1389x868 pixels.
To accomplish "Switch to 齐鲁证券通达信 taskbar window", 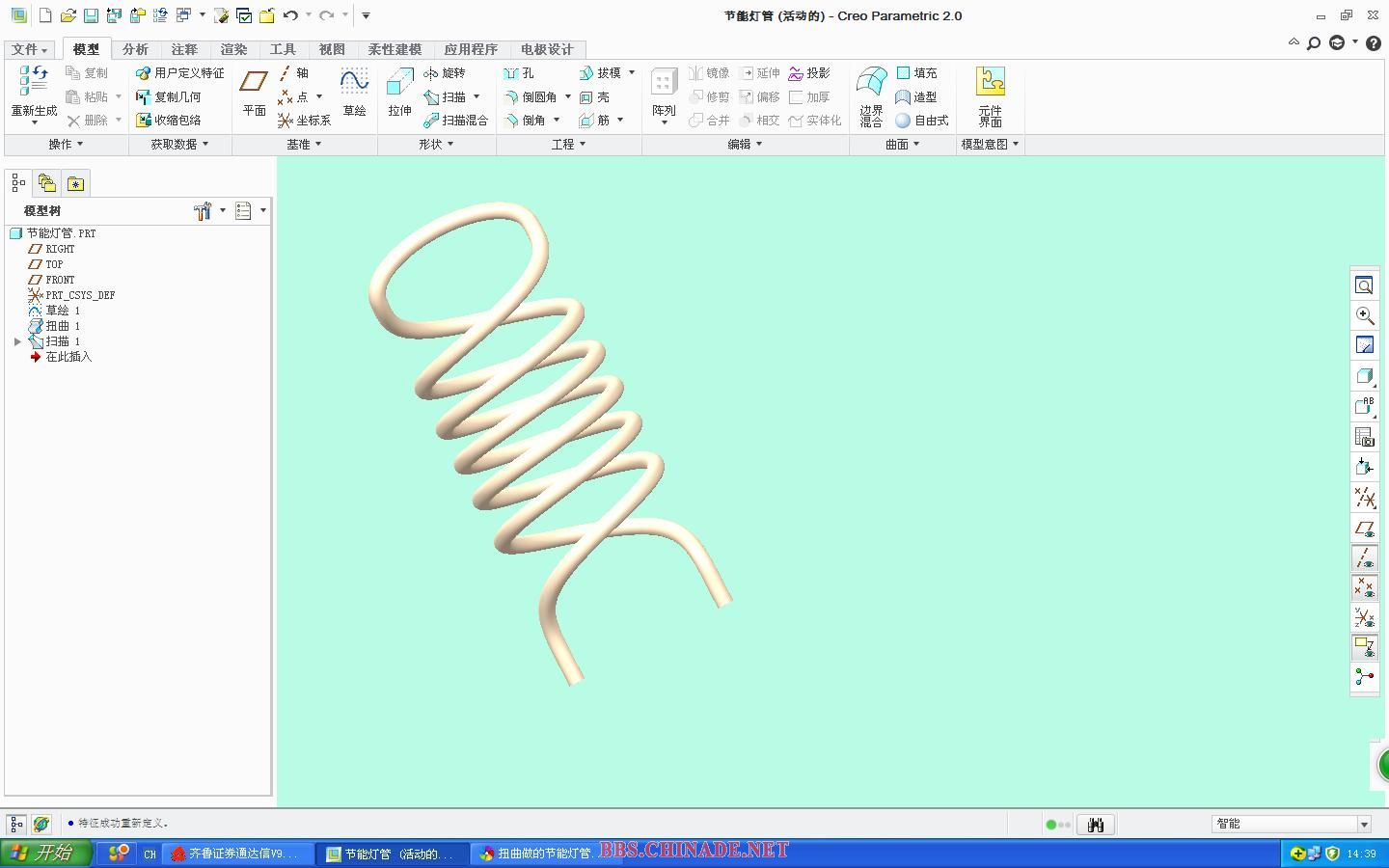I will pos(238,854).
